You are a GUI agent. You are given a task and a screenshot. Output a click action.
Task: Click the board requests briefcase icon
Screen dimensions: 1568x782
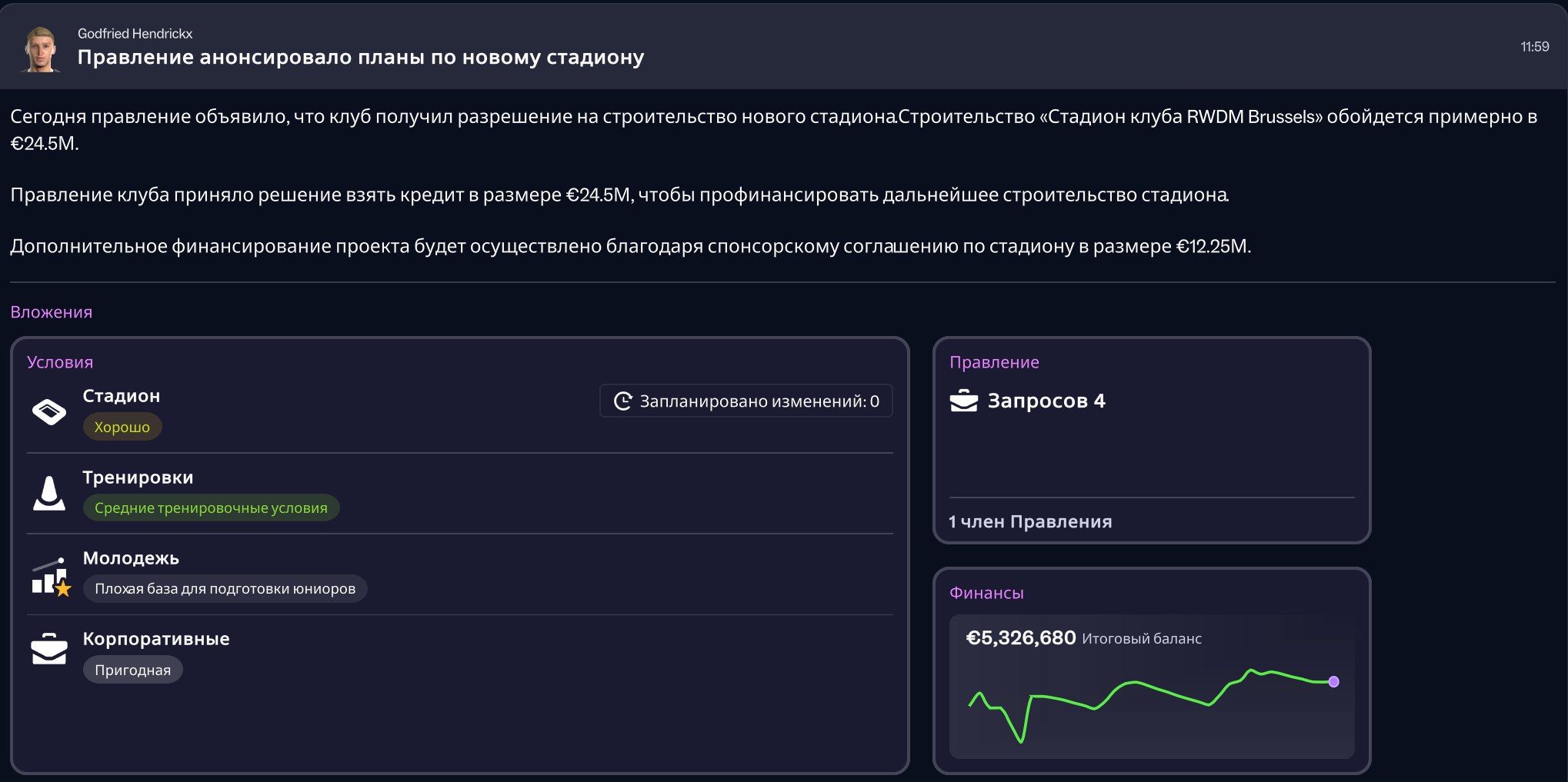pos(963,401)
